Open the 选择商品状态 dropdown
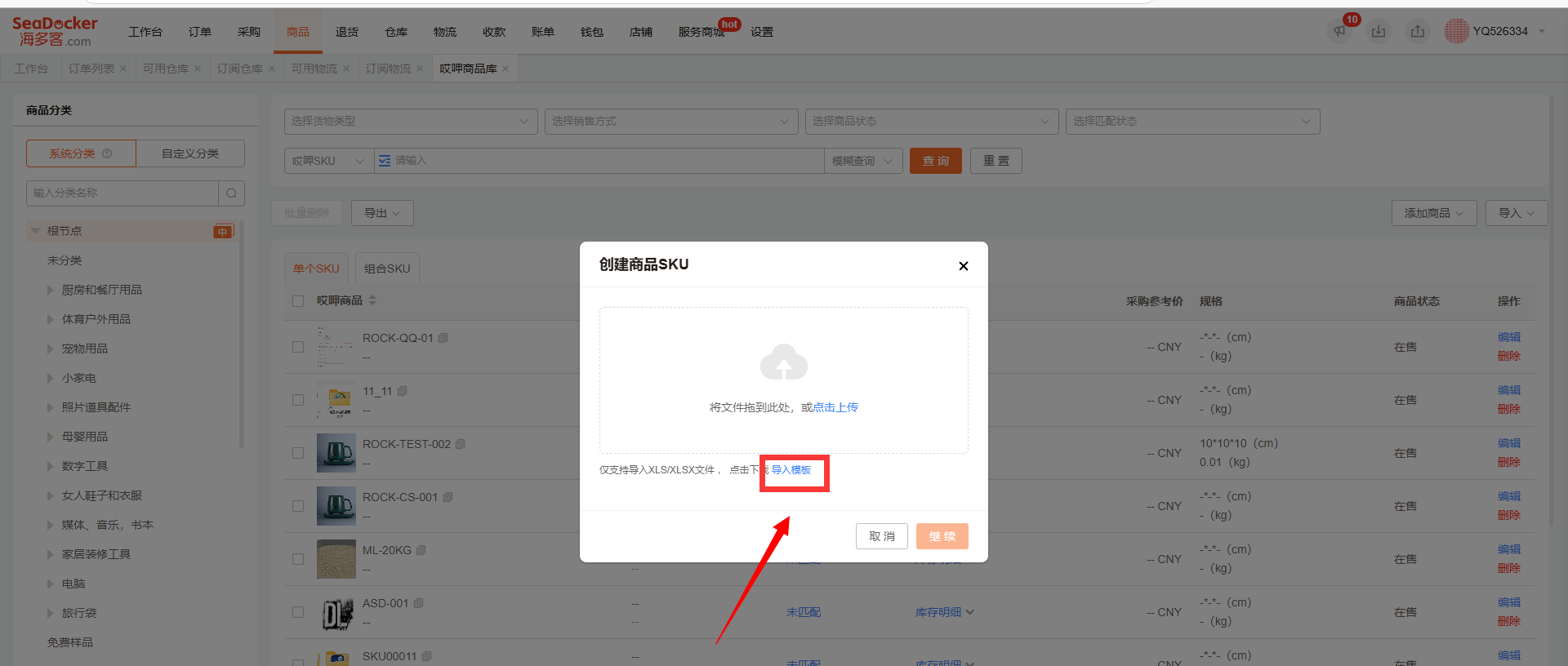The image size is (1568, 666). coord(932,121)
